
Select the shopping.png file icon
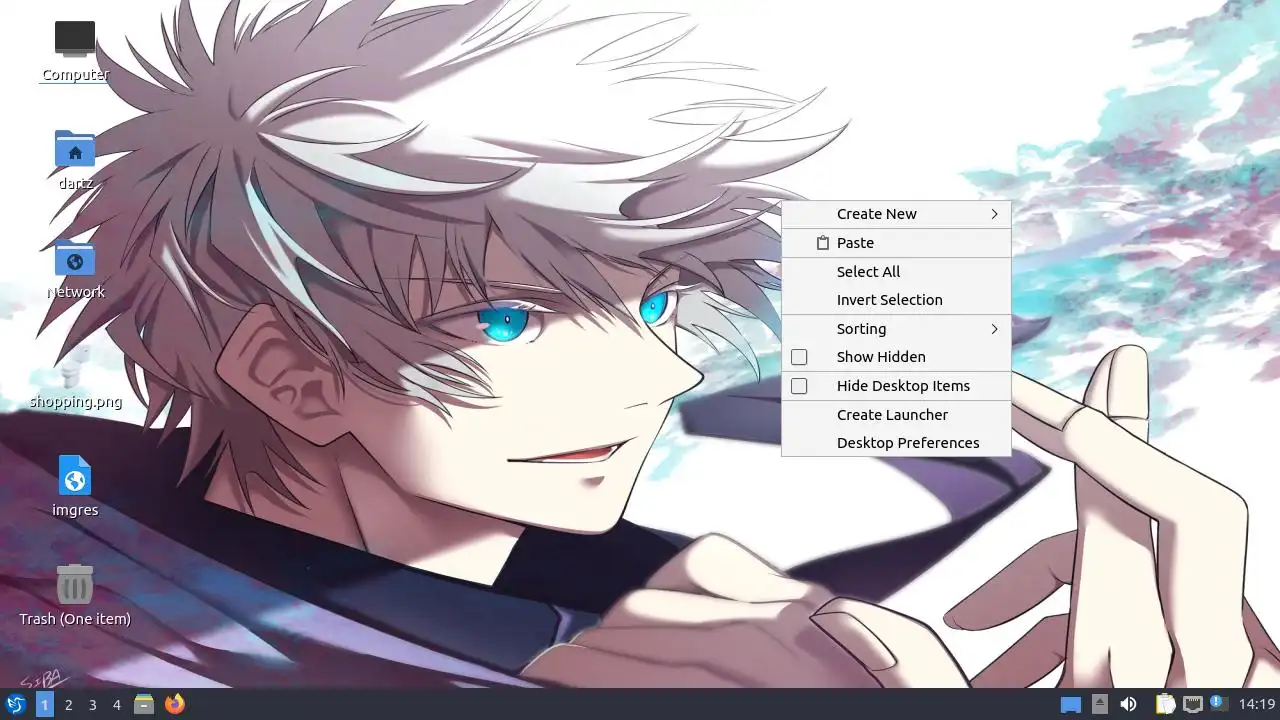click(75, 367)
